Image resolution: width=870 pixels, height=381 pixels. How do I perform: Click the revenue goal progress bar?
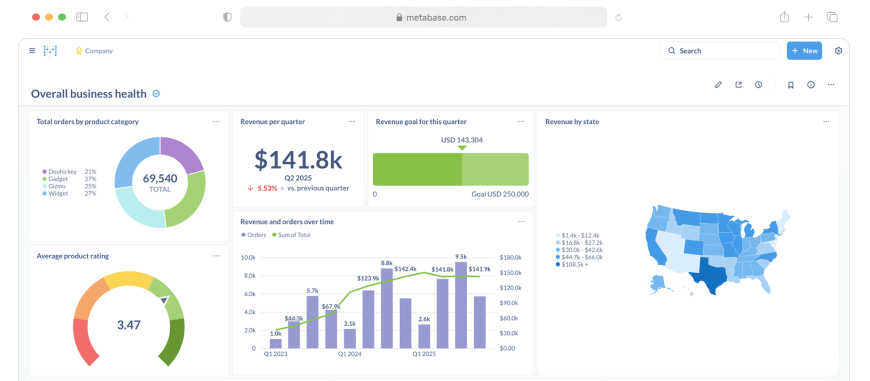click(451, 169)
